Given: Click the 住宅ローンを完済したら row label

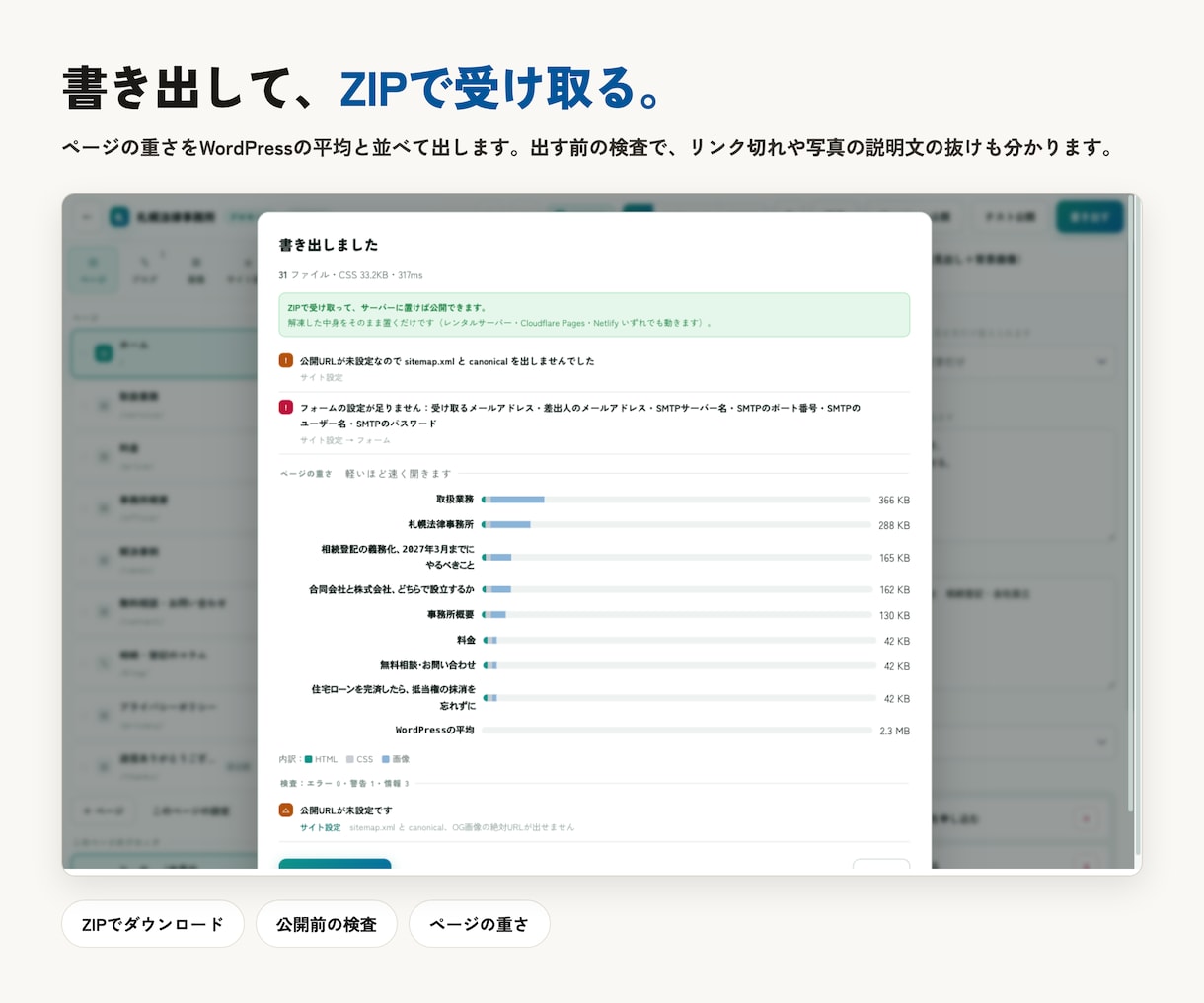Looking at the screenshot, I should (x=394, y=697).
